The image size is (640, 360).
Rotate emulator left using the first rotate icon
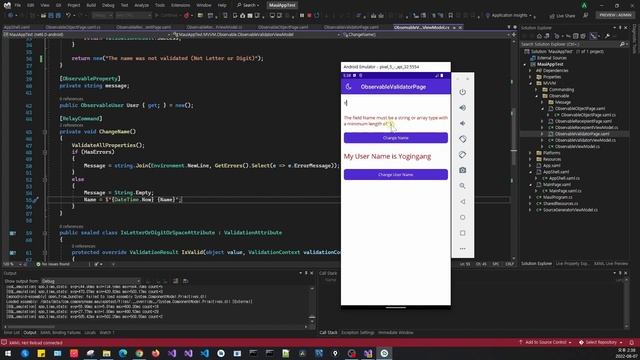462,139
